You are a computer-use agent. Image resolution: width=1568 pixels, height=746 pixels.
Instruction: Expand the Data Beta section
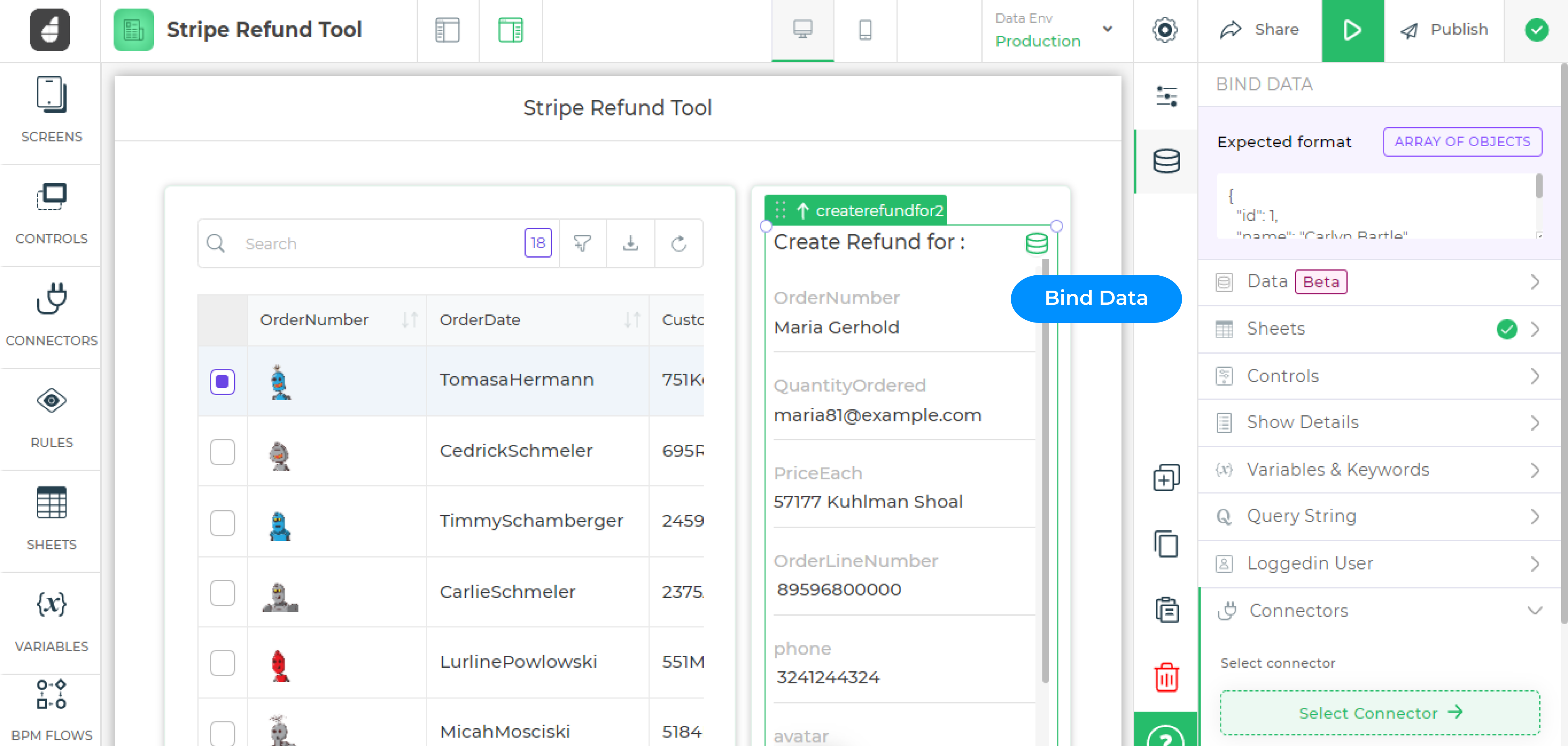click(1379, 282)
